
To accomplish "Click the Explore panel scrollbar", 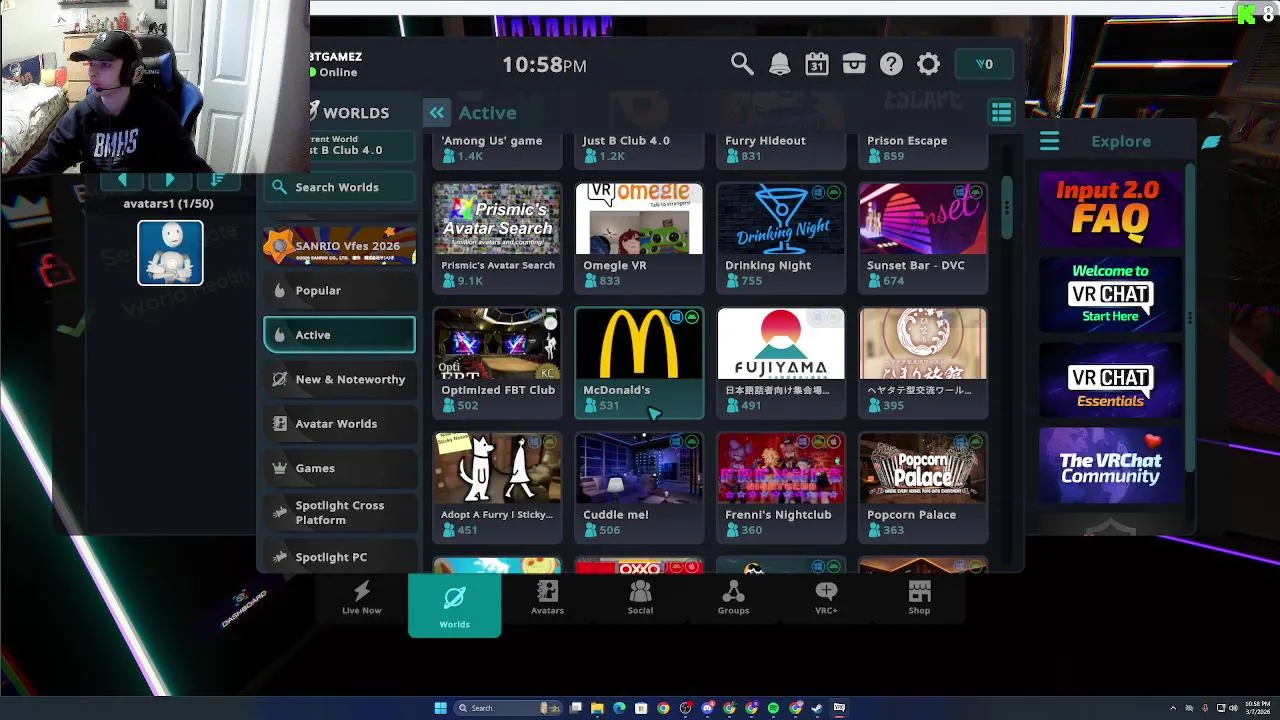I will tap(1190, 318).
